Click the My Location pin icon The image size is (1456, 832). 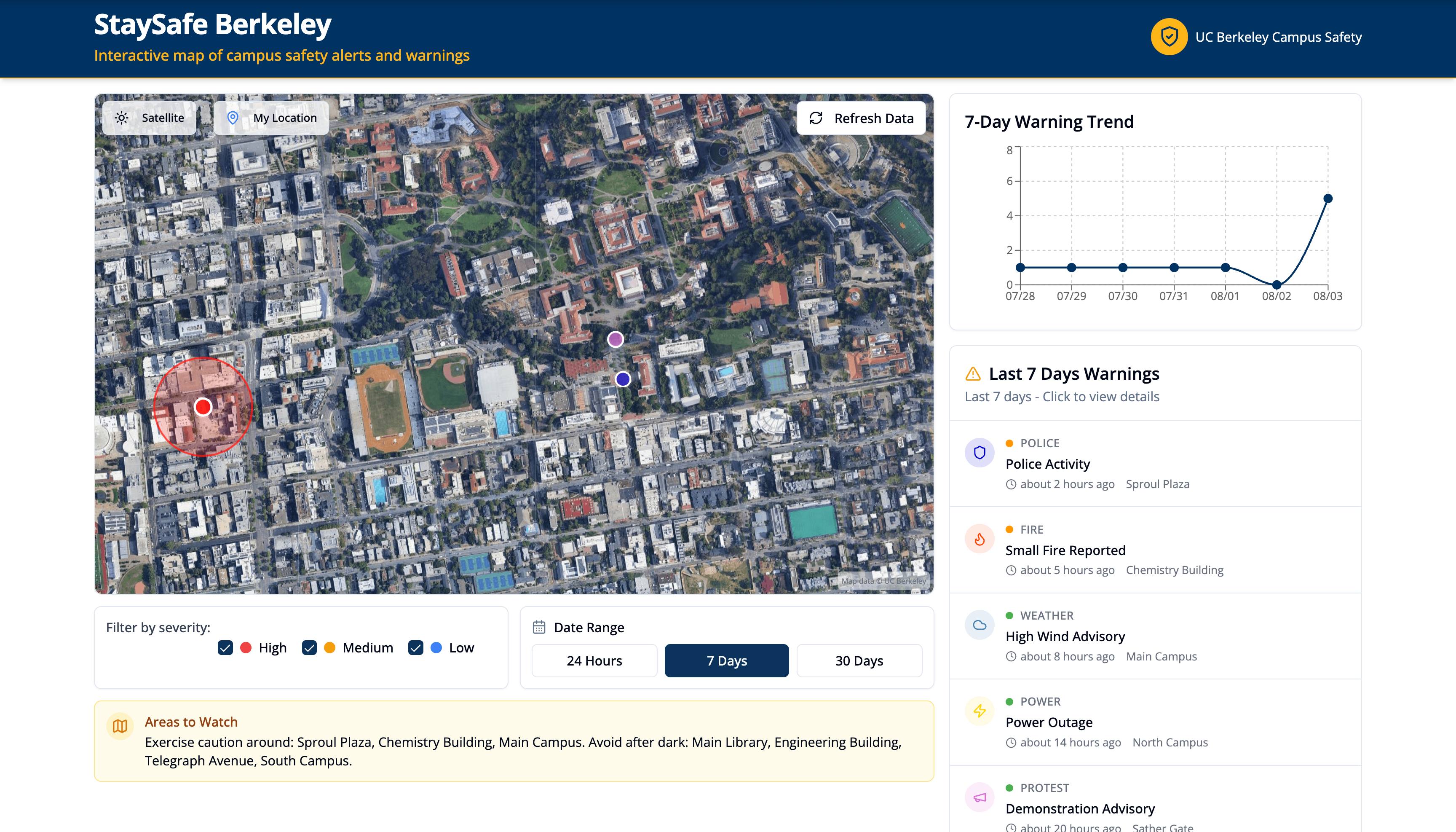point(233,118)
